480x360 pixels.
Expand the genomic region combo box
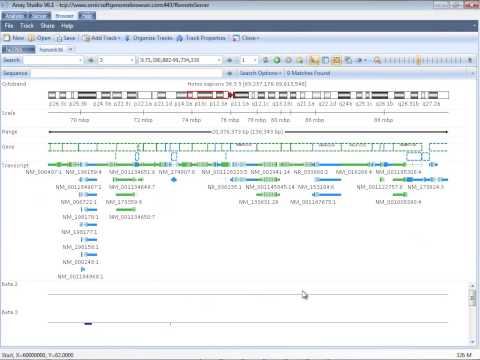coord(219,60)
